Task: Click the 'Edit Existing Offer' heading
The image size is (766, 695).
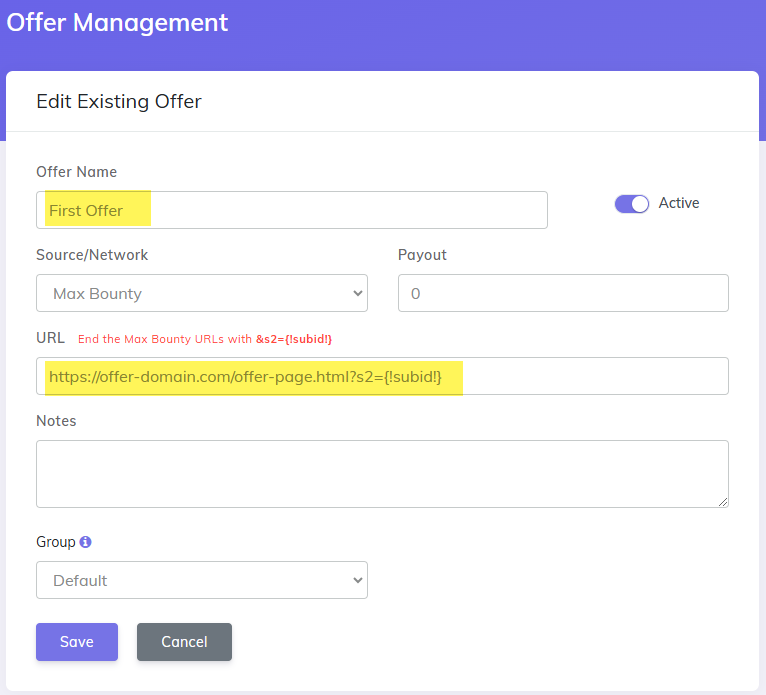Action: 119,101
